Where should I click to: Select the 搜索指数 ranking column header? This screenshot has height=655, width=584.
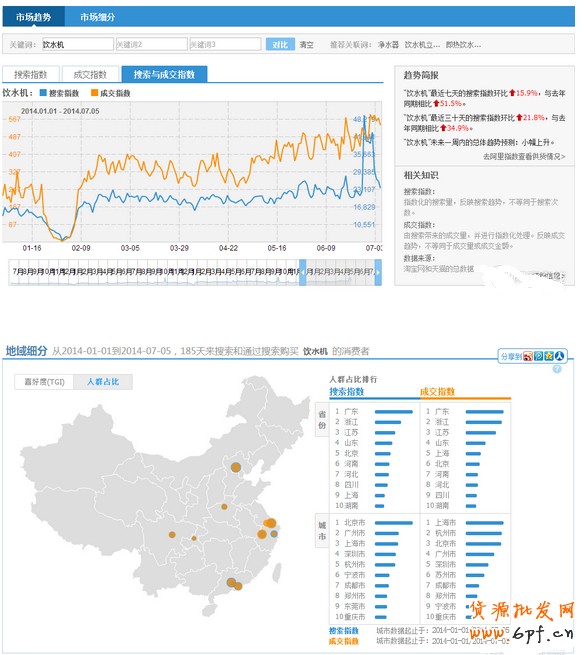[x=347, y=392]
